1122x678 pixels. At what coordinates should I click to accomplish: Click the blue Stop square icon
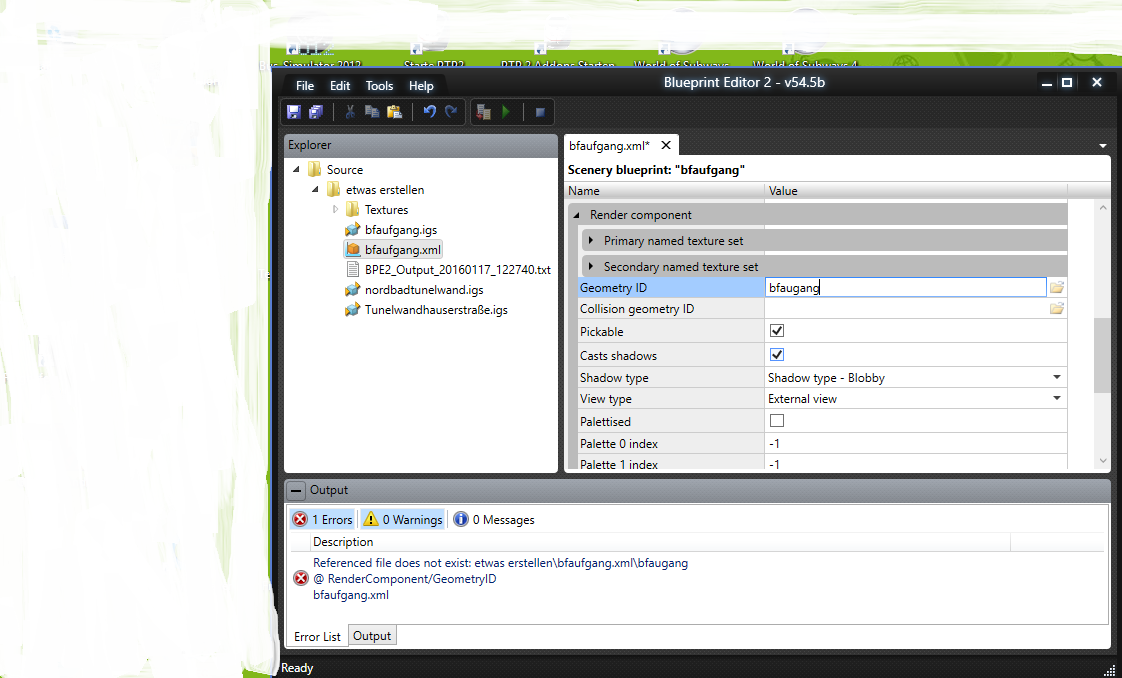540,112
